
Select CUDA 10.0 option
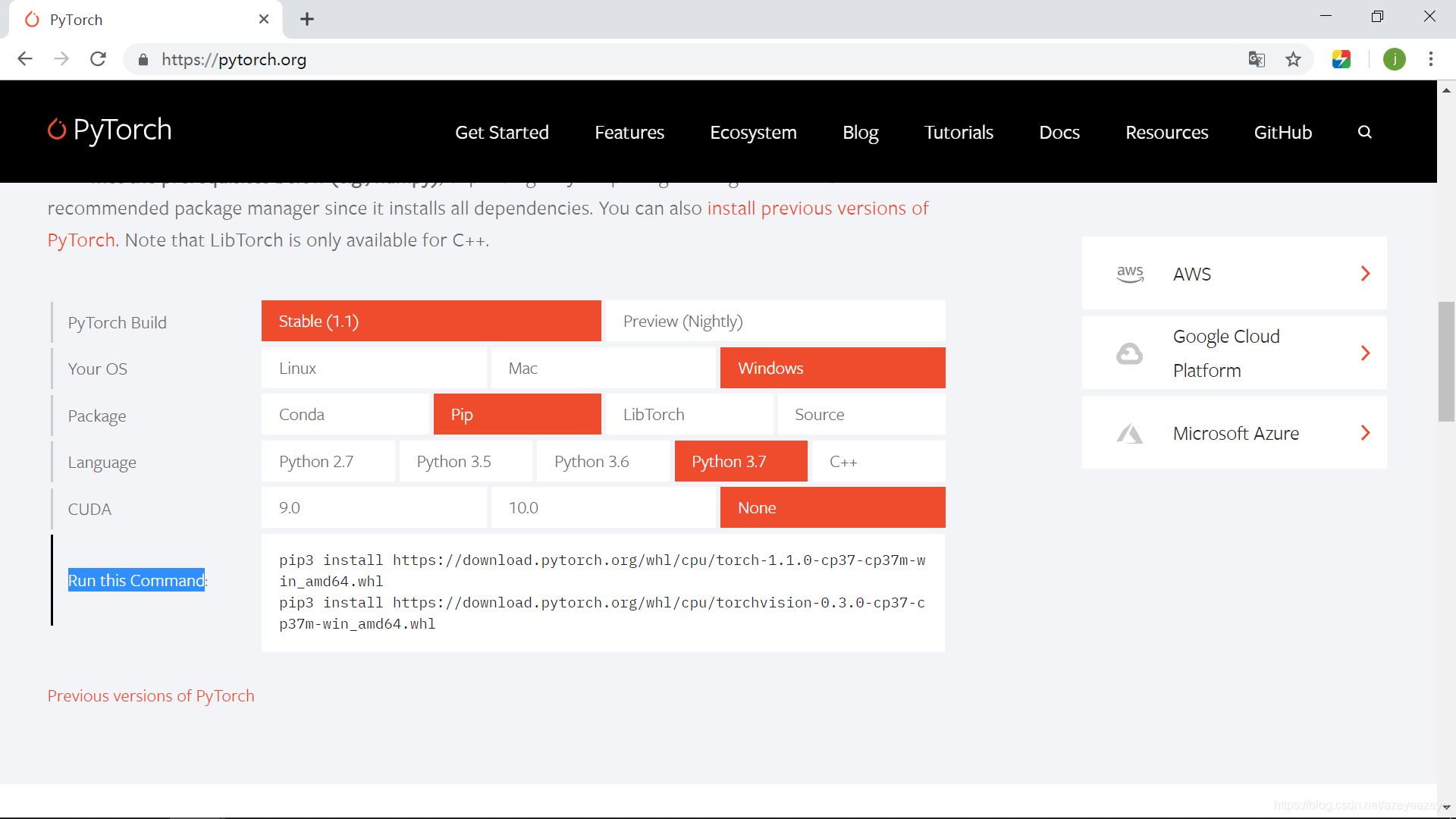(603, 508)
